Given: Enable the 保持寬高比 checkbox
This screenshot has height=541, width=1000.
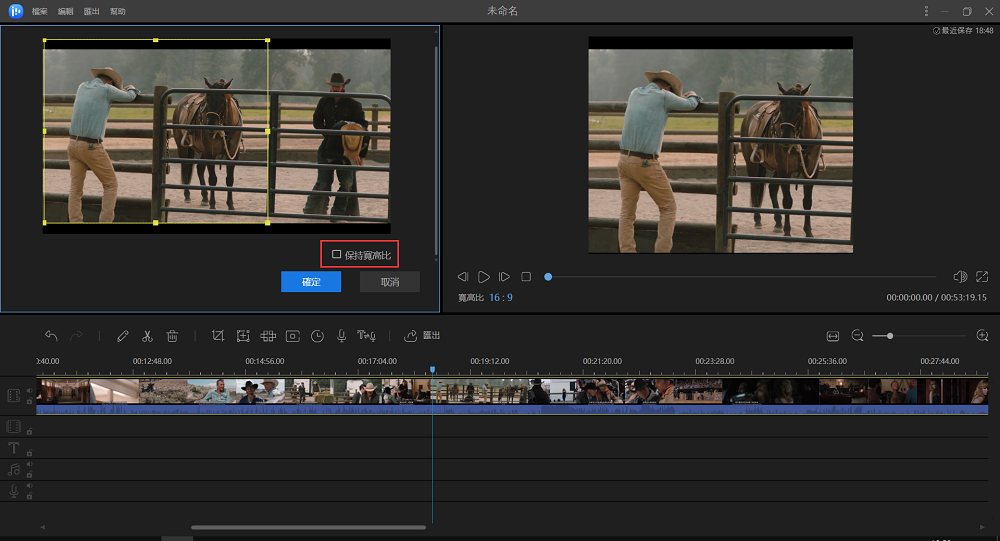Looking at the screenshot, I should pyautogui.click(x=337, y=255).
